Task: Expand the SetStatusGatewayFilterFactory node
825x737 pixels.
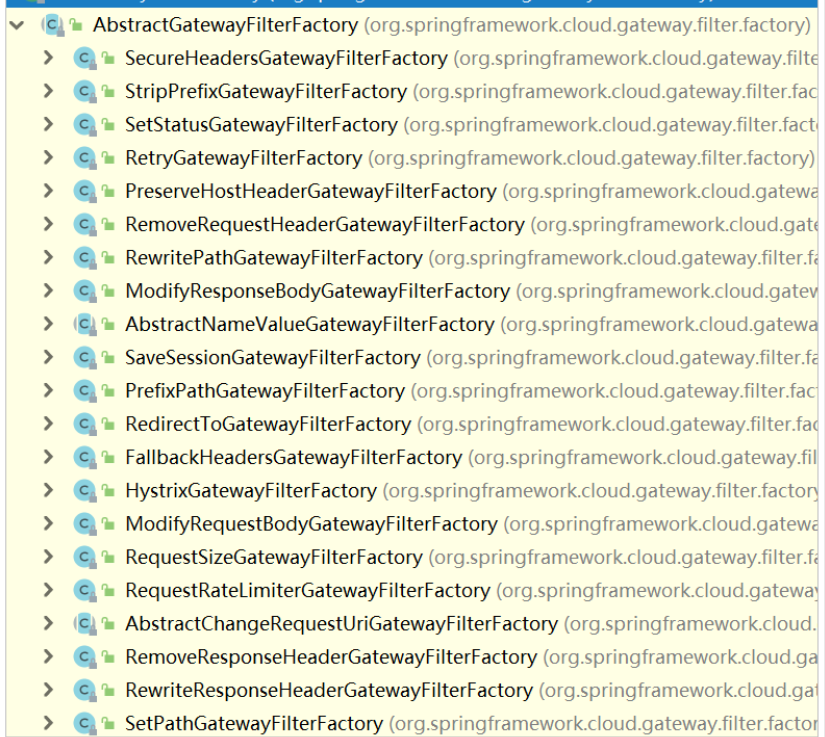Action: coord(48,124)
